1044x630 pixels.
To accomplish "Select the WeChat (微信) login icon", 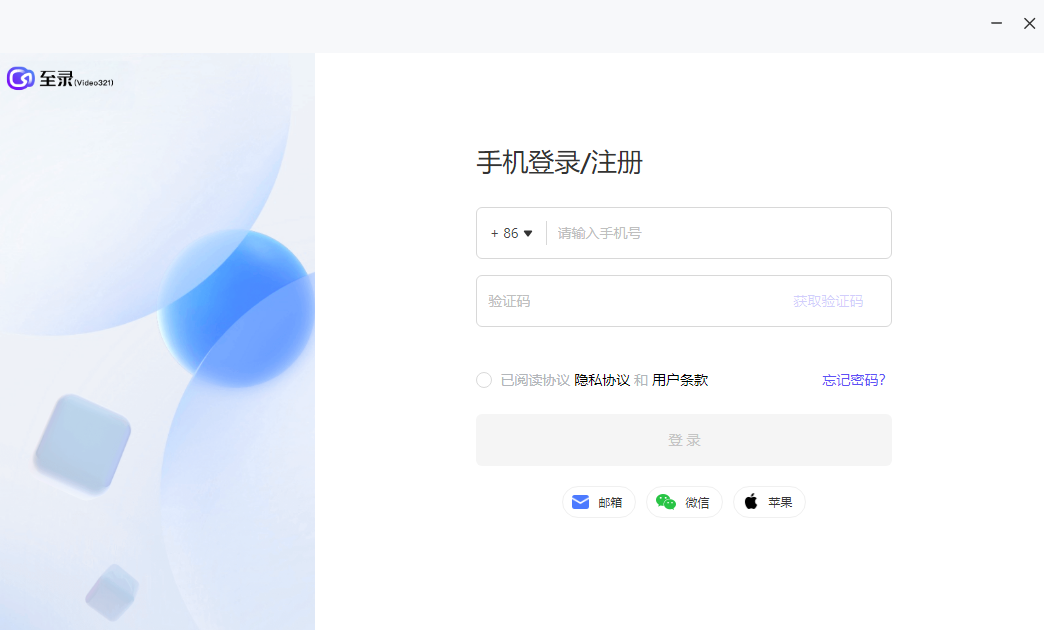I will 684,502.
